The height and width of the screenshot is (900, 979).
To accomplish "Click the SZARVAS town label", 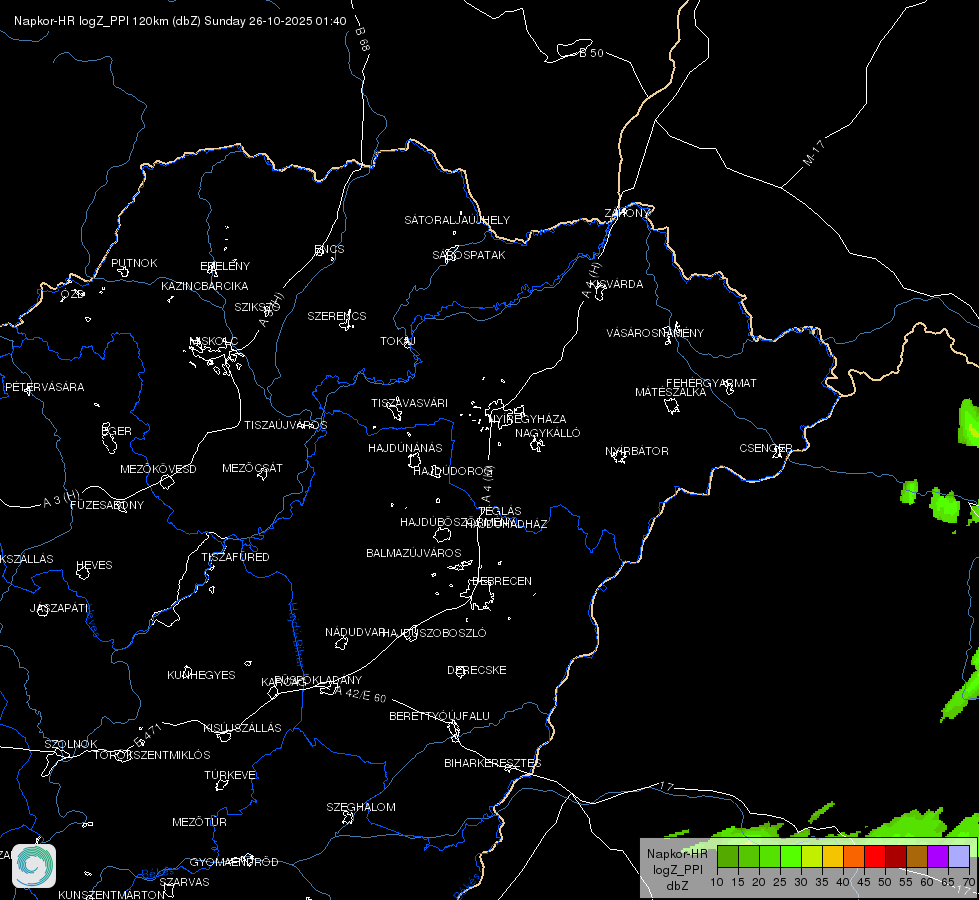I will (184, 882).
